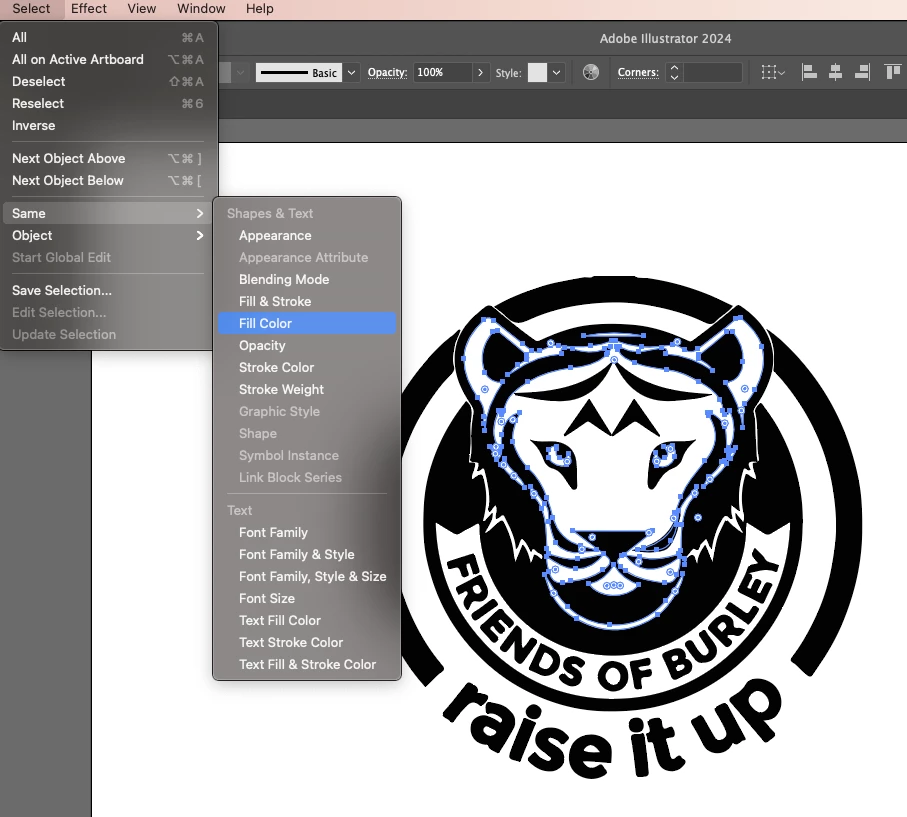Choose Inverse from the Select menu

108,126
